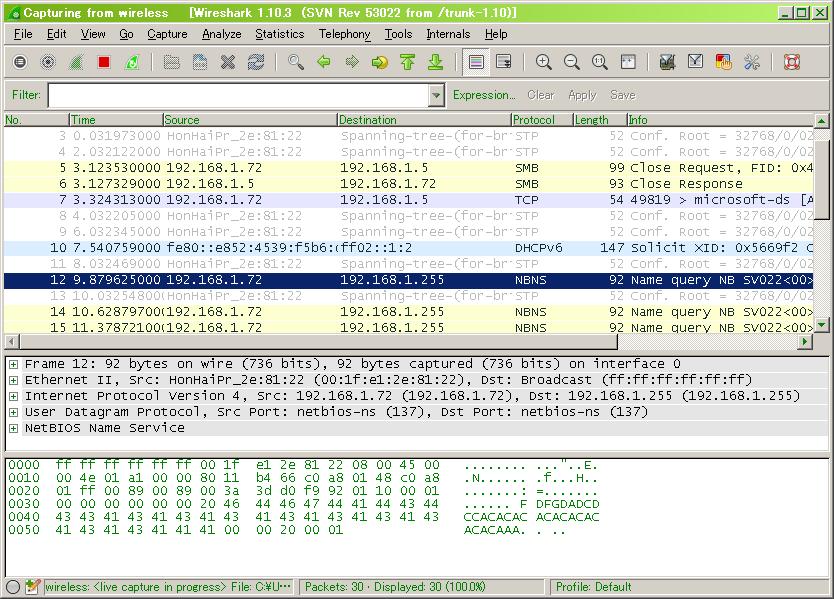This screenshot has width=834, height=599.
Task: Open capture options icon
Action: 48,62
